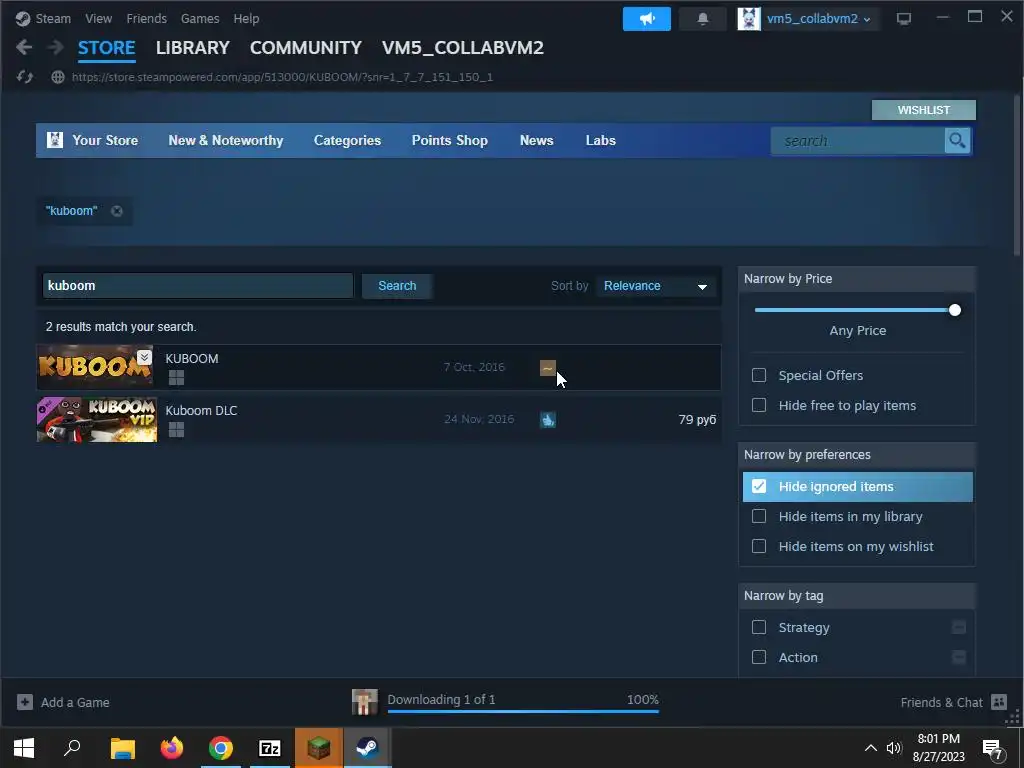
Task: Open the Kuboom DLC thumbnail
Action: 97,420
